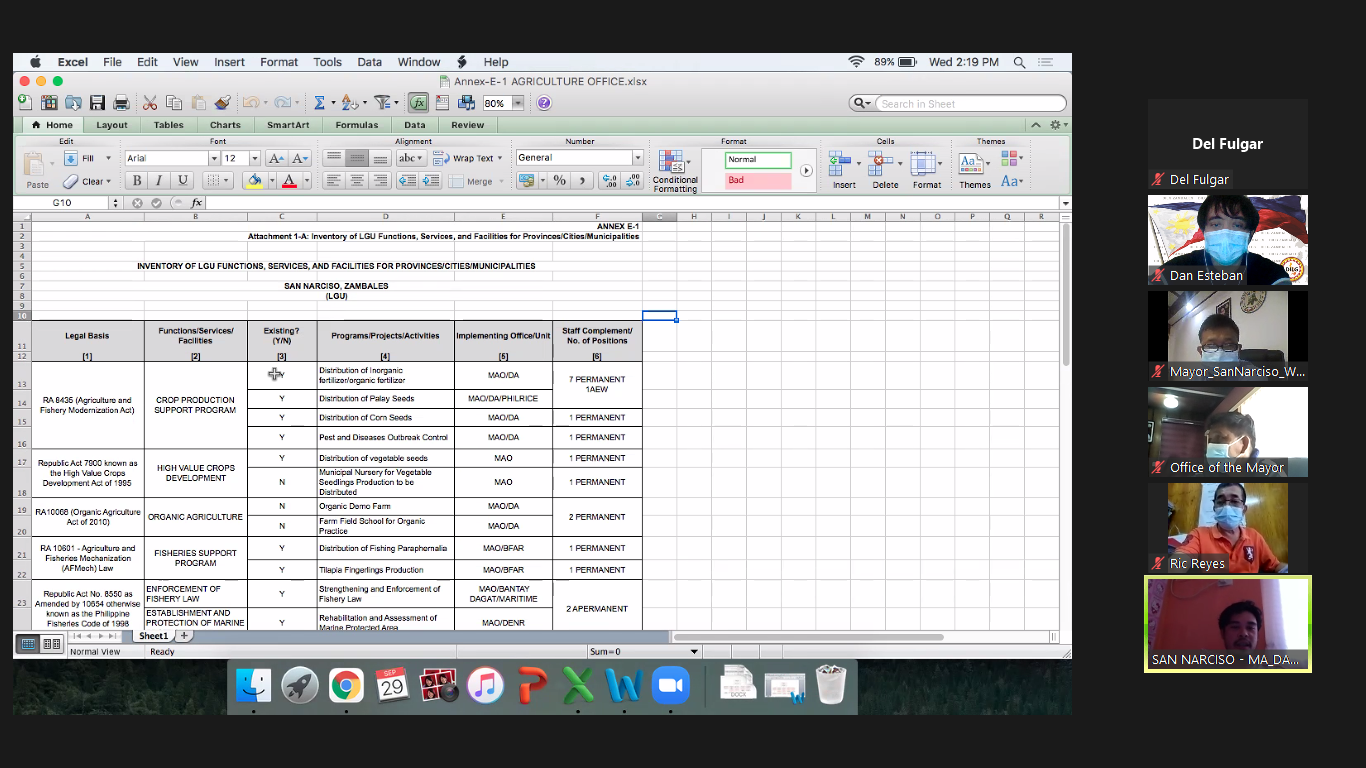Viewport: 1366px width, 768px height.
Task: Open the Charts ribbon tab
Action: 225,125
